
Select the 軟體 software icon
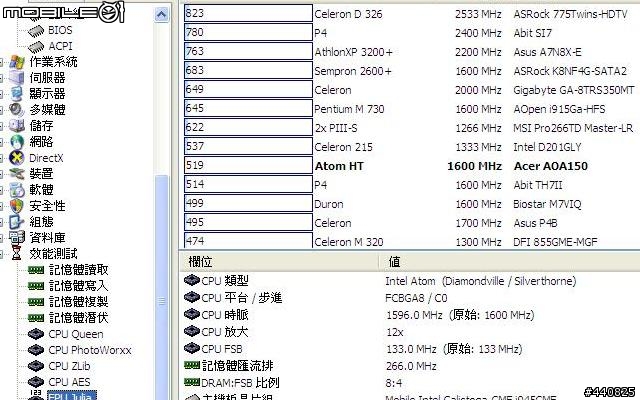tap(17, 189)
